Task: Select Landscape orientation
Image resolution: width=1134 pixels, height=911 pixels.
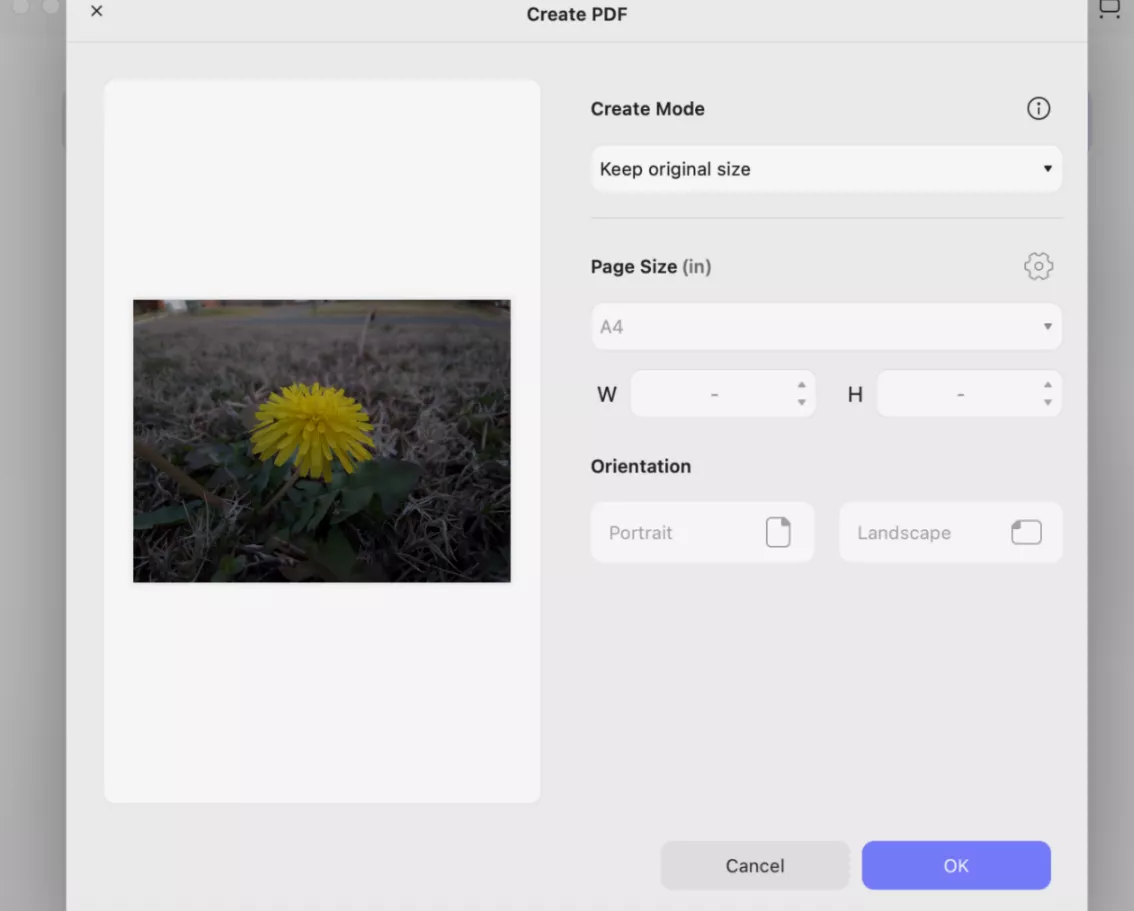Action: coord(949,533)
